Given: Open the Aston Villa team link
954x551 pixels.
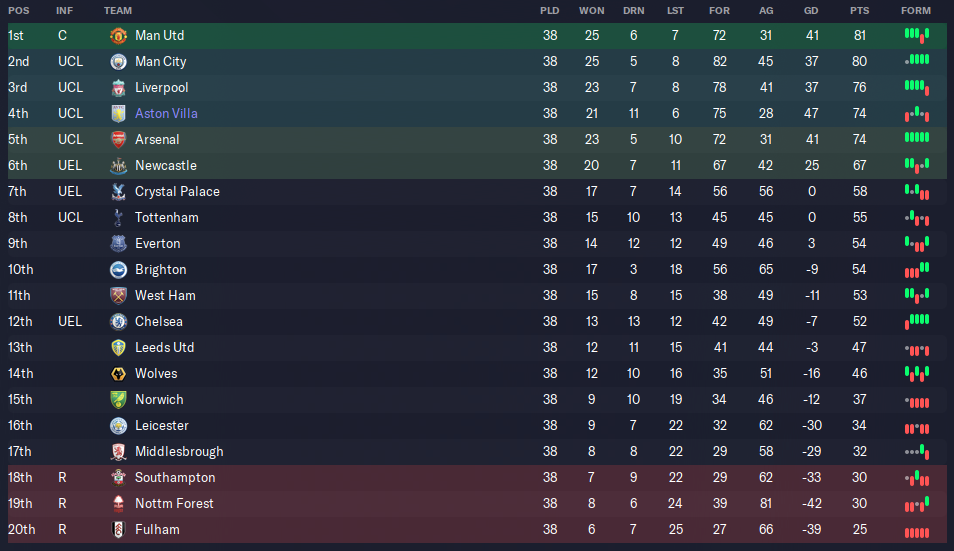Looking at the screenshot, I should [166, 114].
